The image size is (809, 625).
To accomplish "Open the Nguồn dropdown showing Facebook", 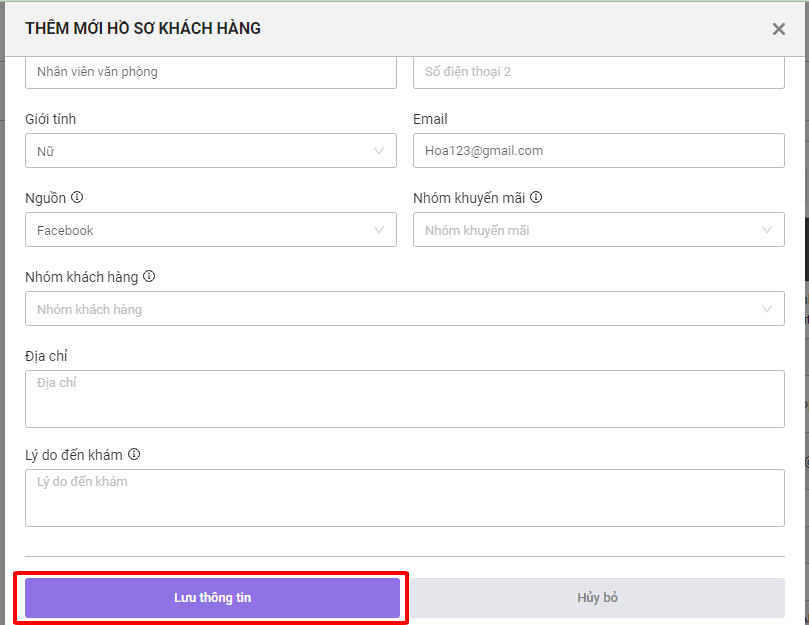I will tap(211, 230).
